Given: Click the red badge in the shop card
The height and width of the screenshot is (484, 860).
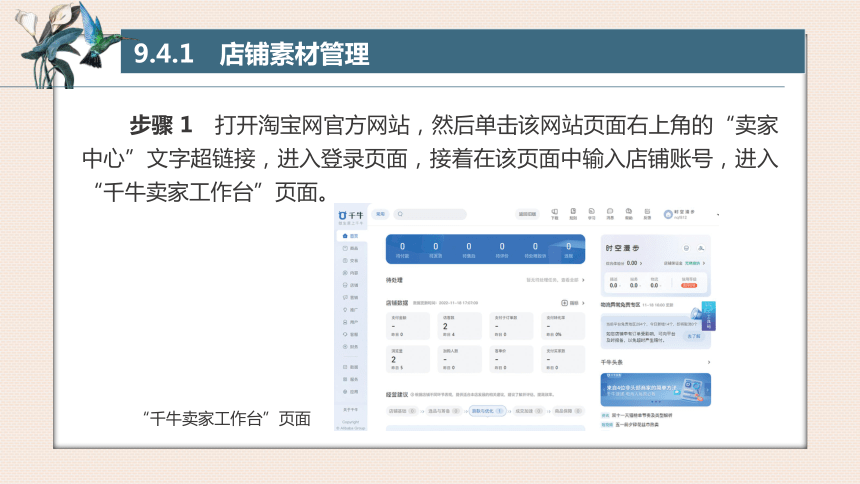Looking at the screenshot, I should pyautogui.click(x=688, y=285).
